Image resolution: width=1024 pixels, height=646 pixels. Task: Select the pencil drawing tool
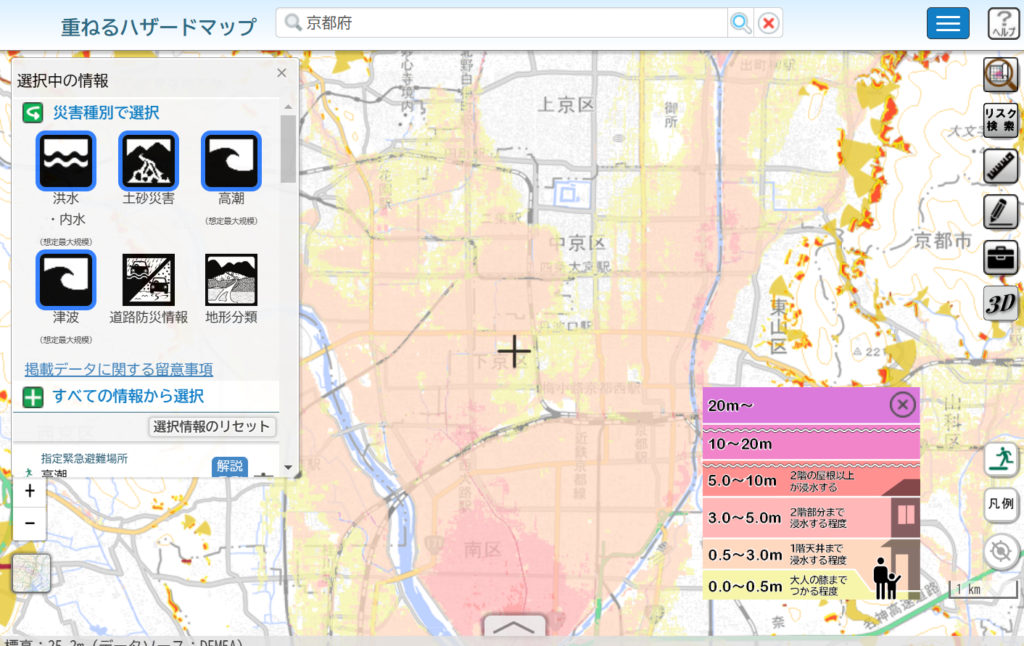(x=1000, y=211)
